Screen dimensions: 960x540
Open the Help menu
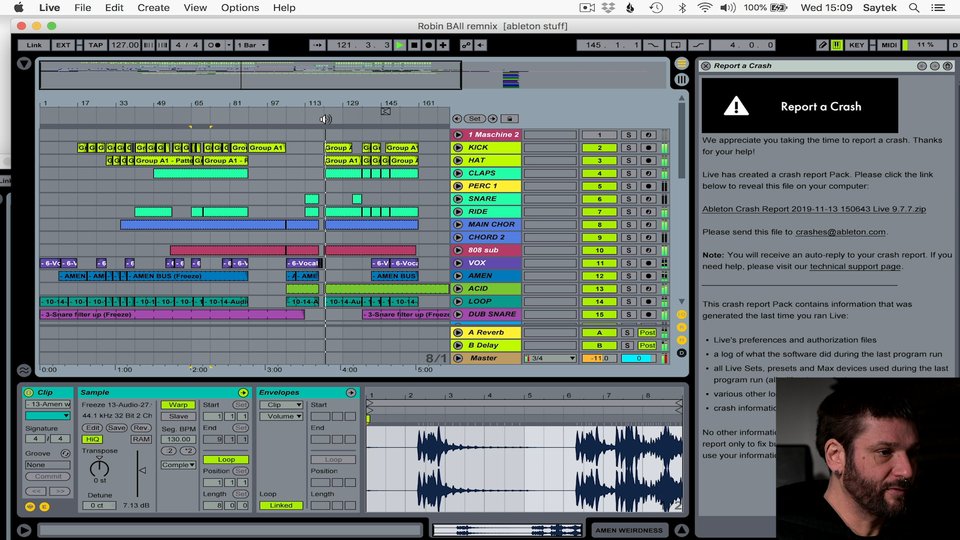click(284, 7)
